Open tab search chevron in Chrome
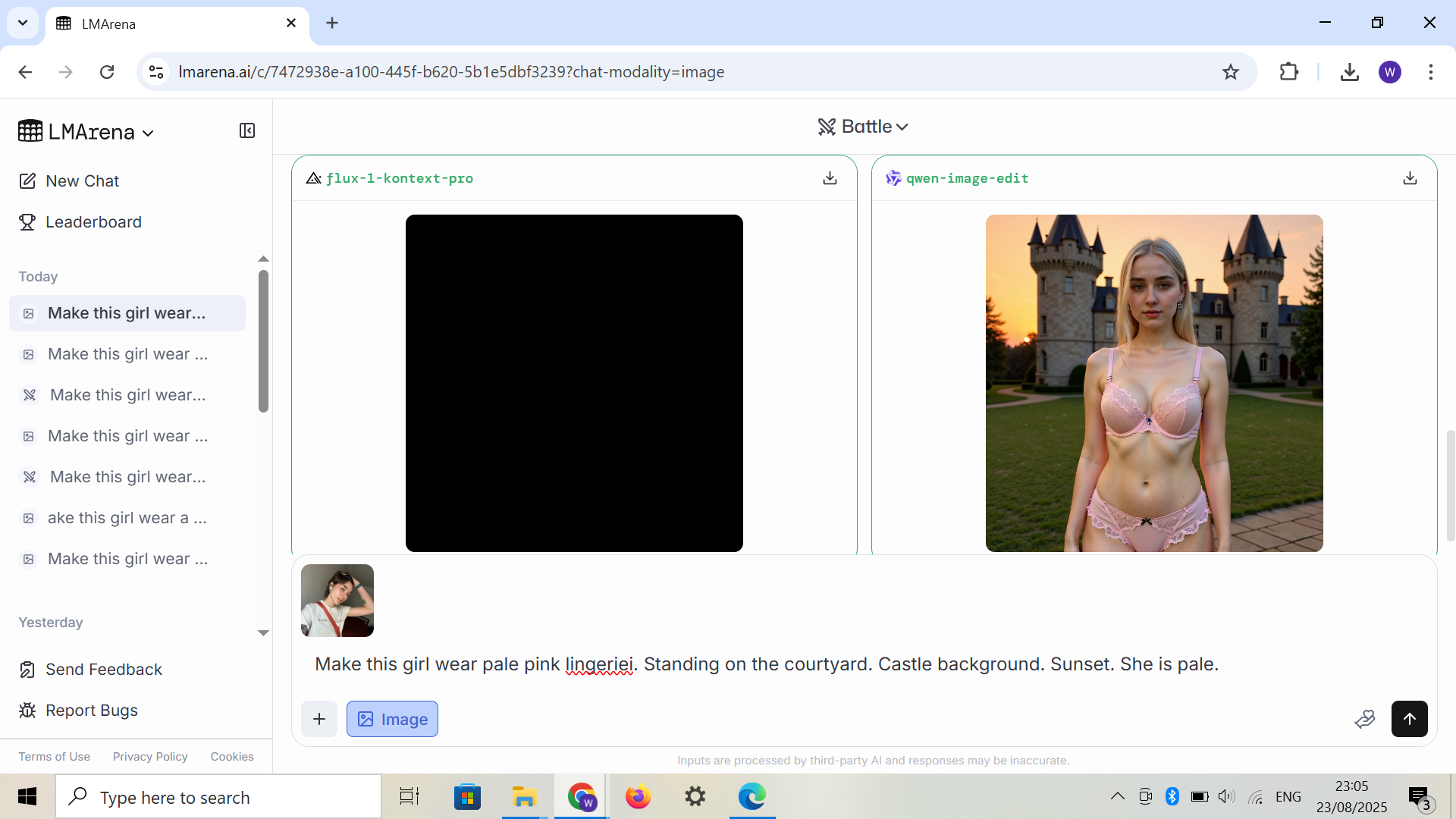Viewport: 1456px width, 819px height. tap(23, 23)
